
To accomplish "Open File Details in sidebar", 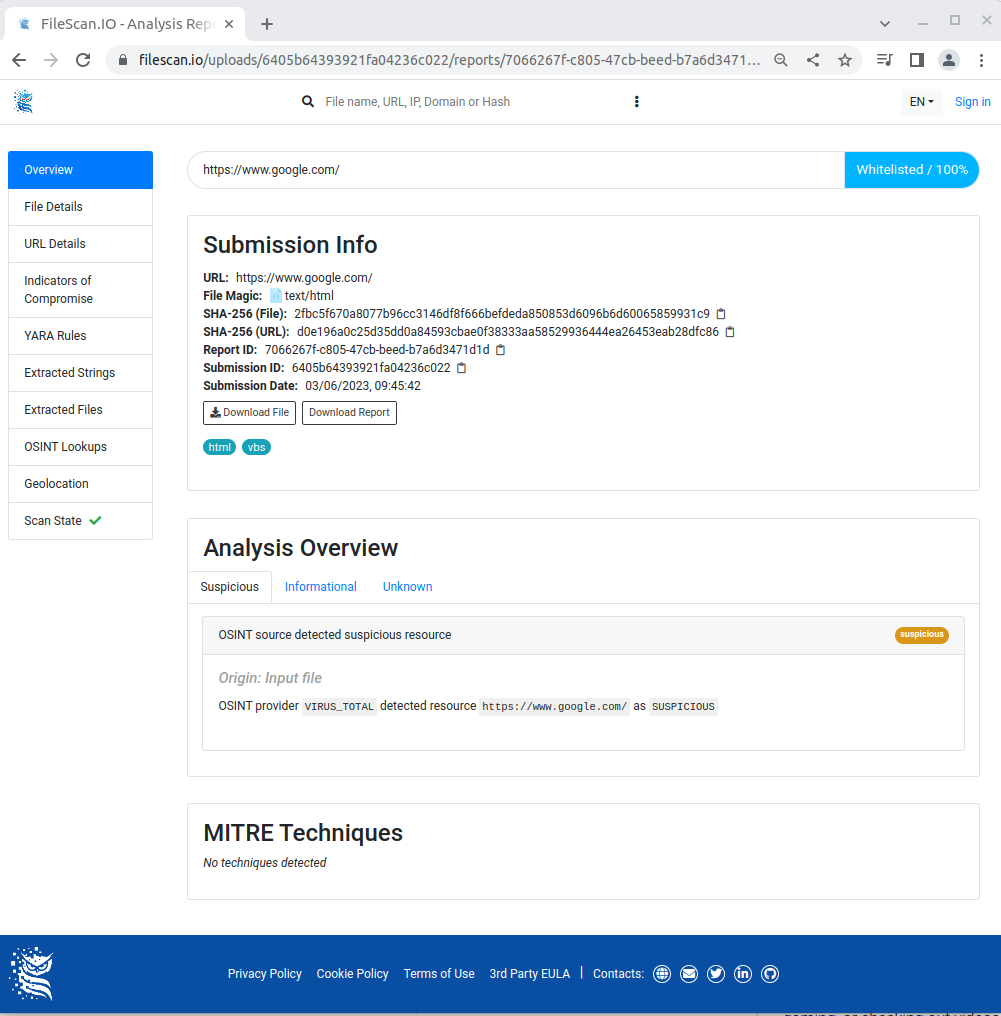I will 80,207.
